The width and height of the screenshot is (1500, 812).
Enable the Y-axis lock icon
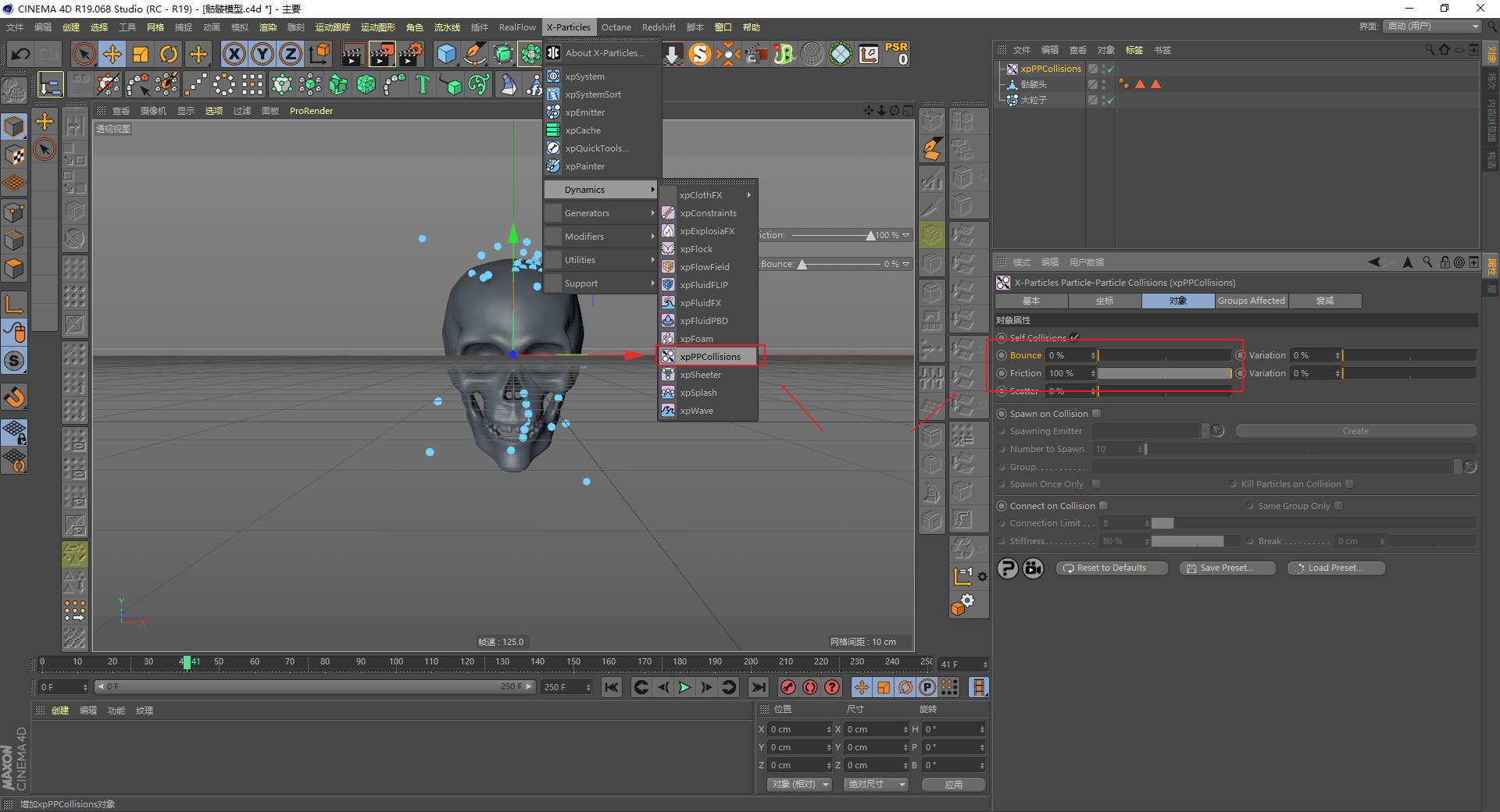[x=262, y=53]
